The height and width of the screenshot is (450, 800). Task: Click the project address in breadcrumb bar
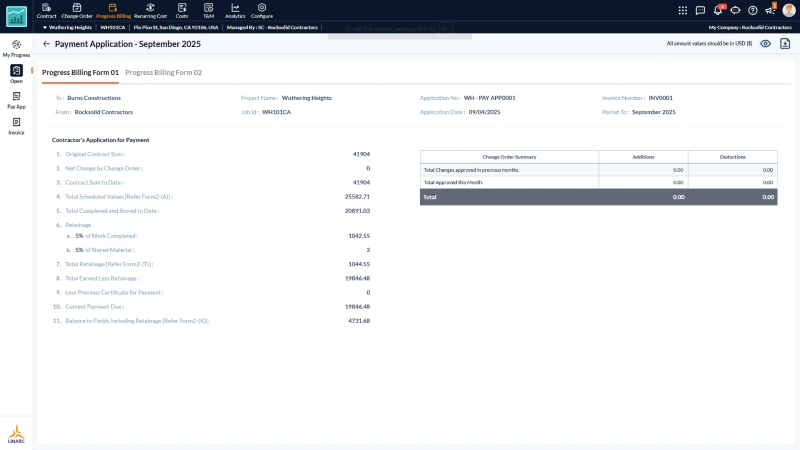coord(176,28)
